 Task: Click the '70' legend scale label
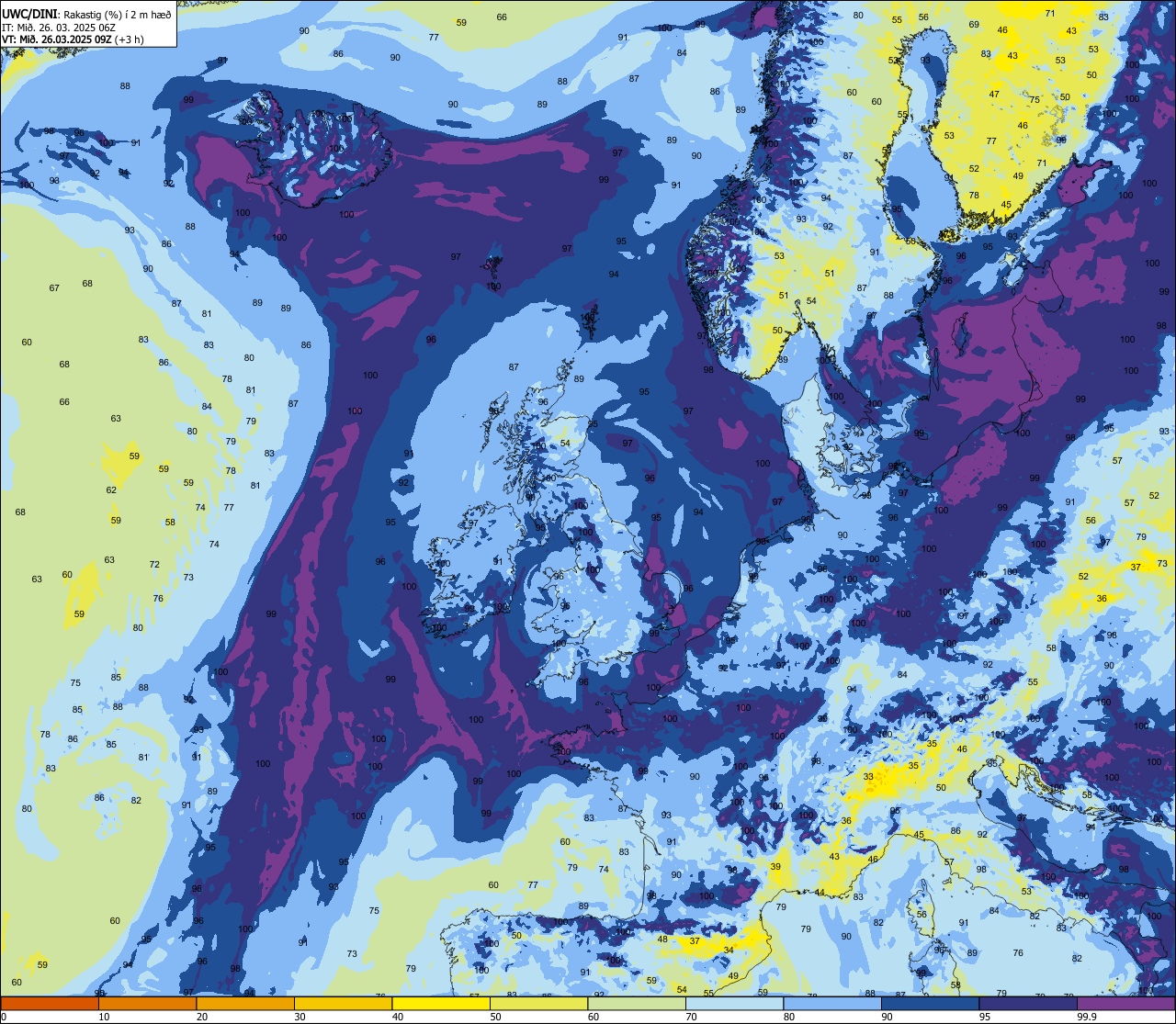pos(691,1017)
